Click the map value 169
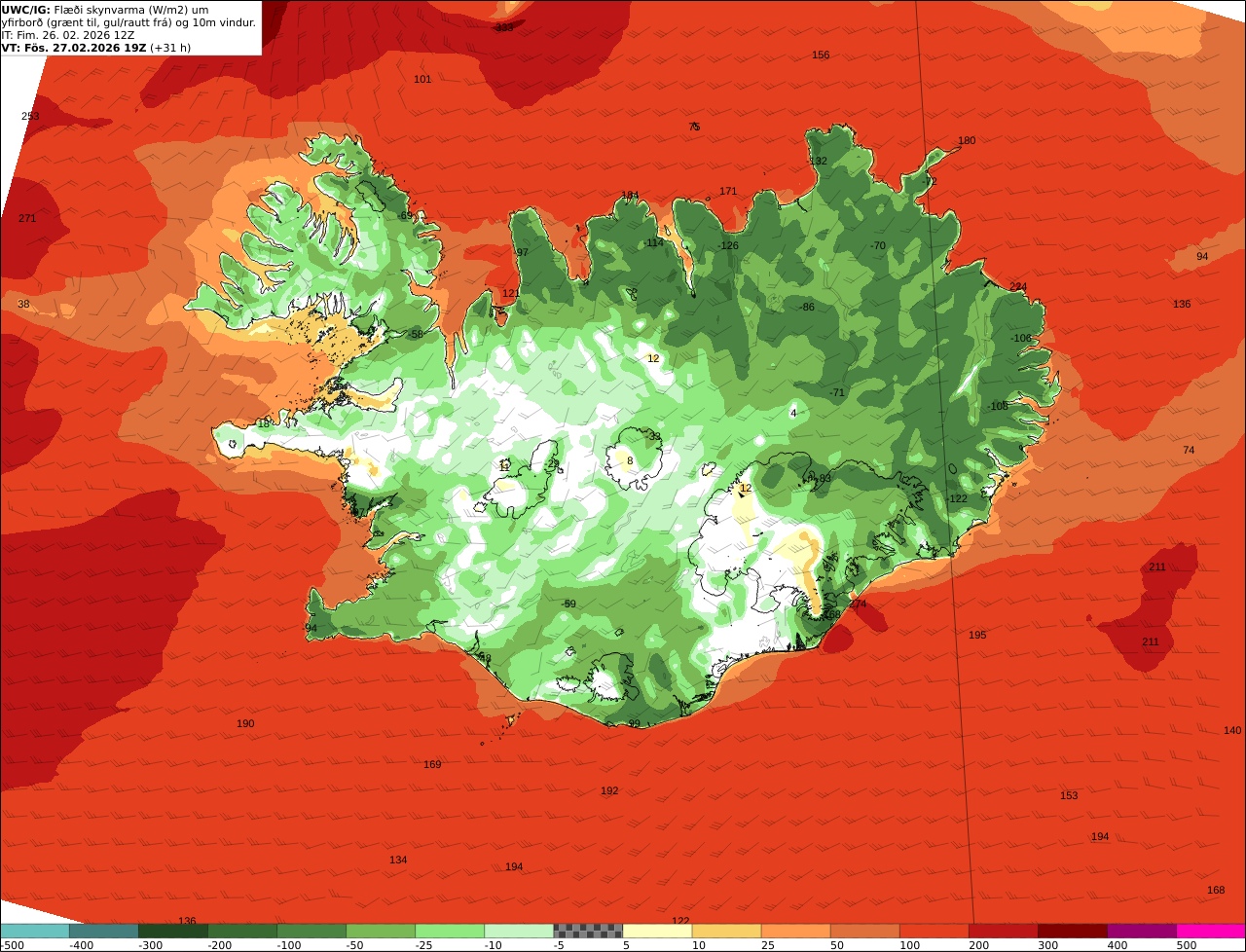 pyautogui.click(x=432, y=764)
